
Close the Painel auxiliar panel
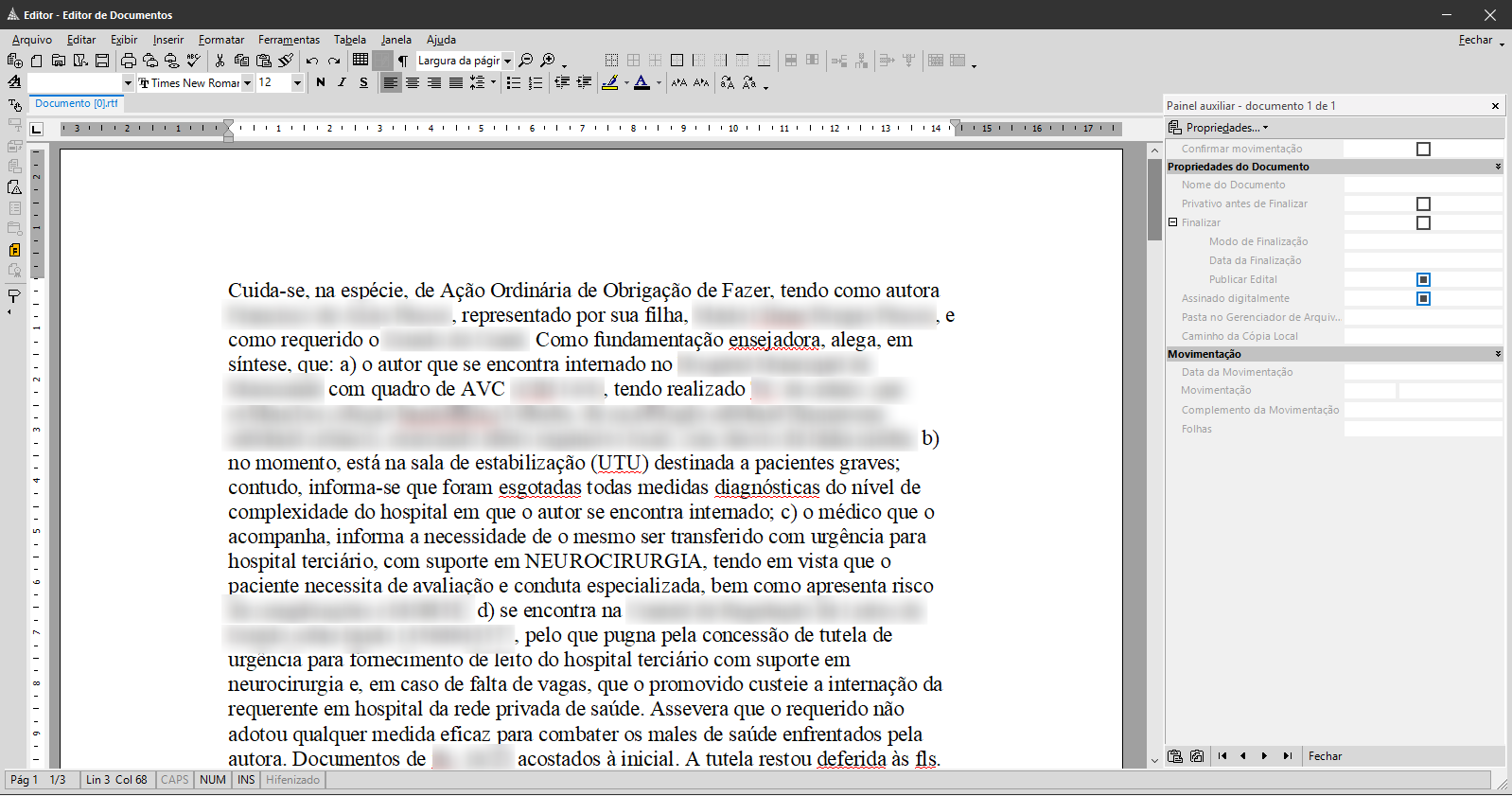pyautogui.click(x=1495, y=106)
